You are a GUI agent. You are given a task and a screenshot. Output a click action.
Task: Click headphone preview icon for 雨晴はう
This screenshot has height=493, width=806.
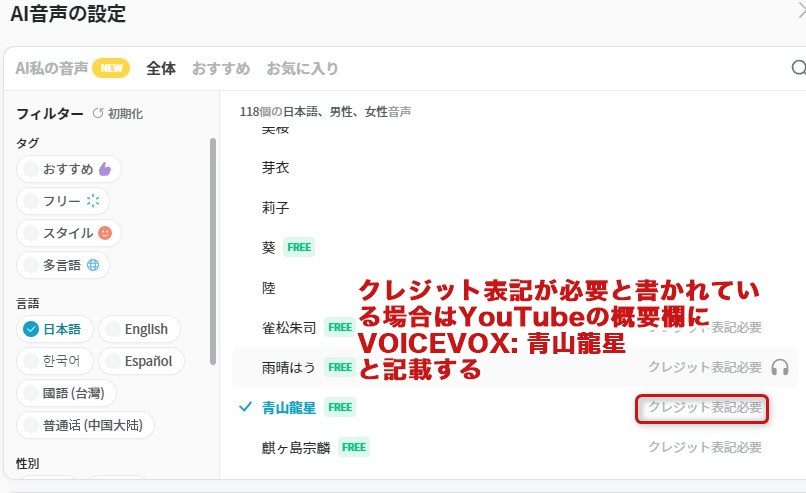(x=781, y=367)
